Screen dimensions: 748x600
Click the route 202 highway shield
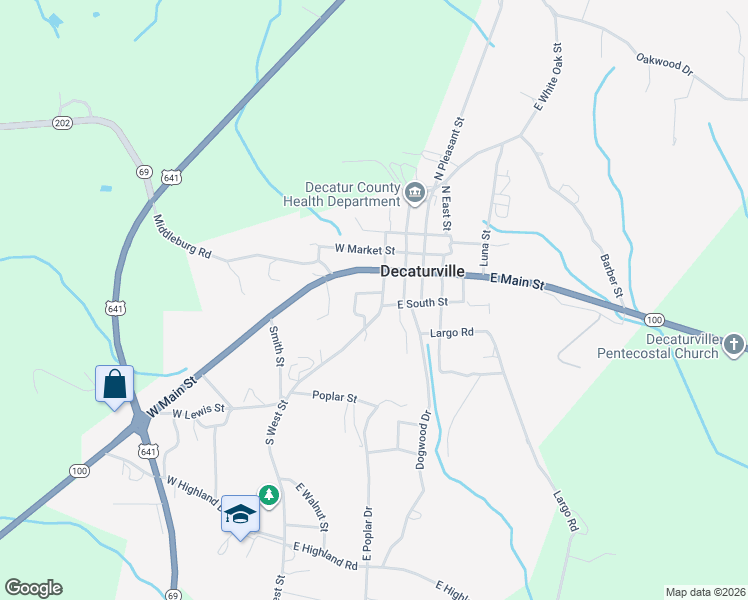tap(62, 123)
